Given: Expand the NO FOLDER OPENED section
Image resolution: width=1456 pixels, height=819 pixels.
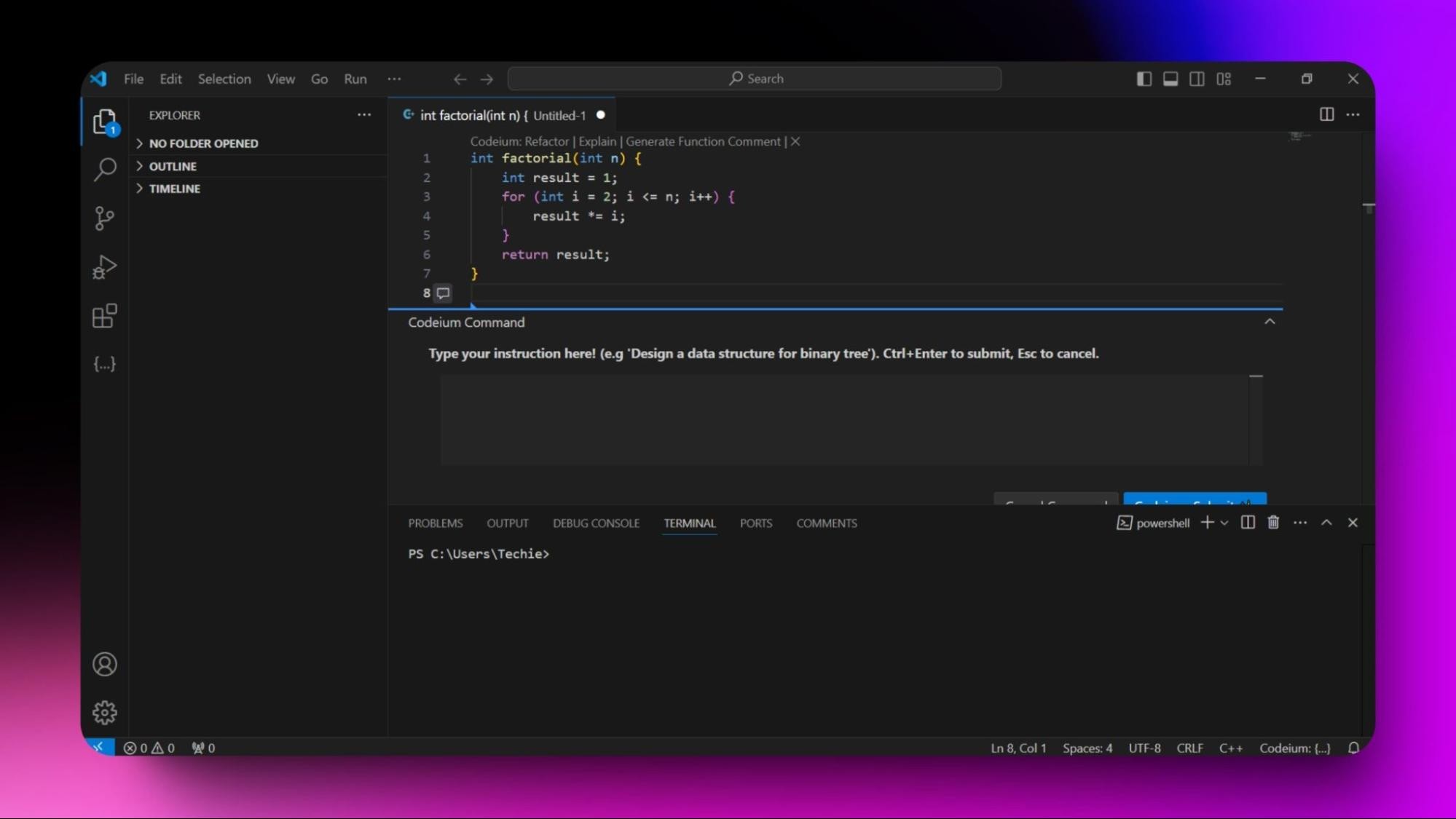Looking at the screenshot, I should click(x=259, y=143).
